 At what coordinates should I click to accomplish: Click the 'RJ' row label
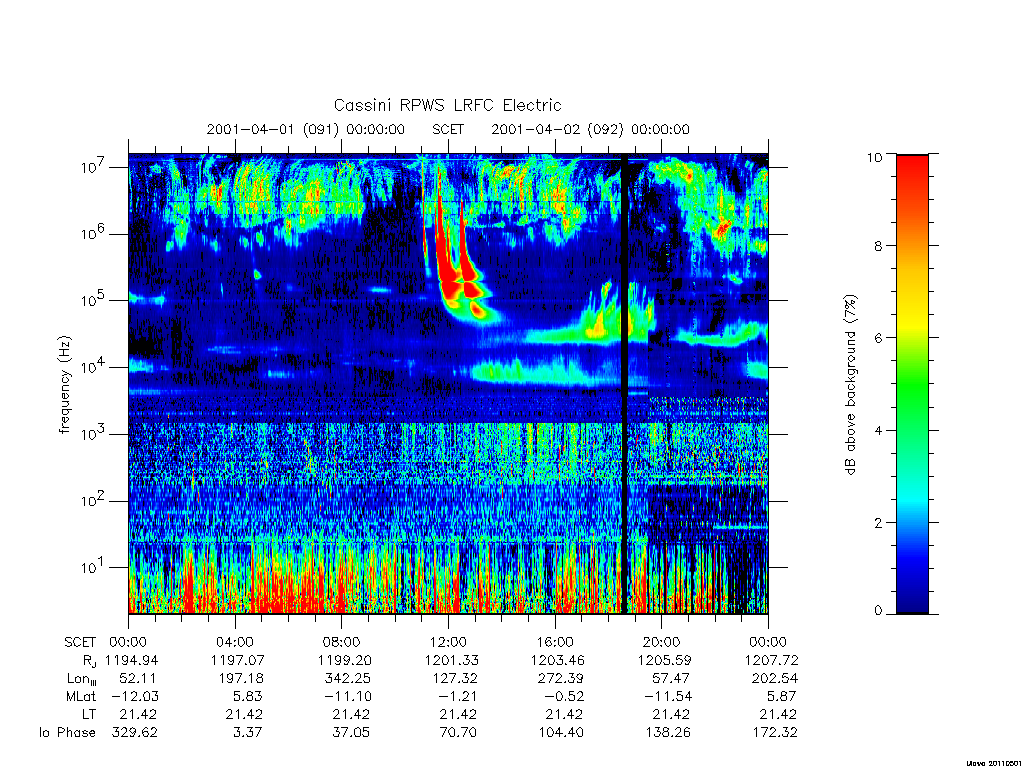click(x=89, y=660)
